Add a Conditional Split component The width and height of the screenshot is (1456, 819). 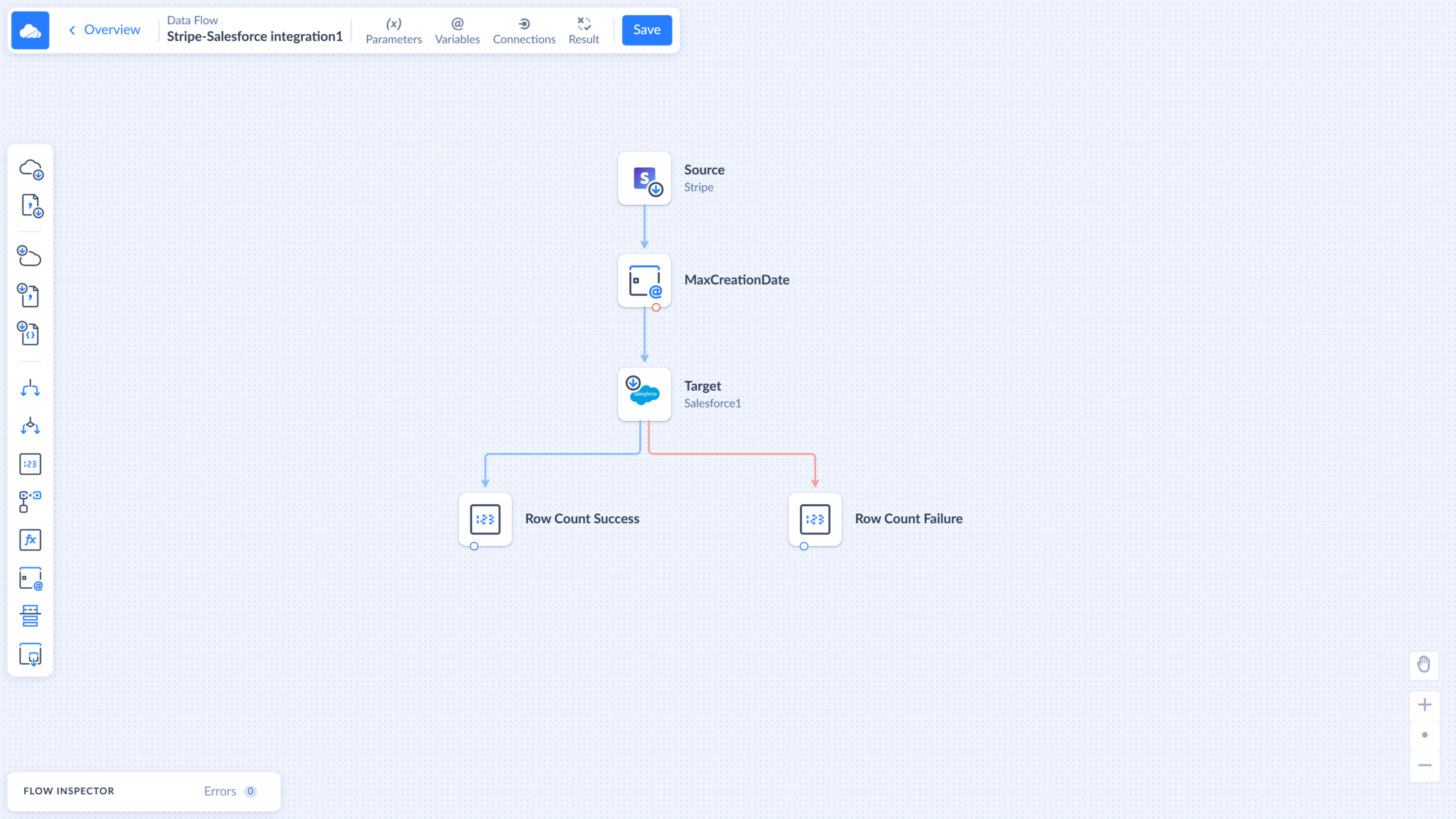pos(30,426)
